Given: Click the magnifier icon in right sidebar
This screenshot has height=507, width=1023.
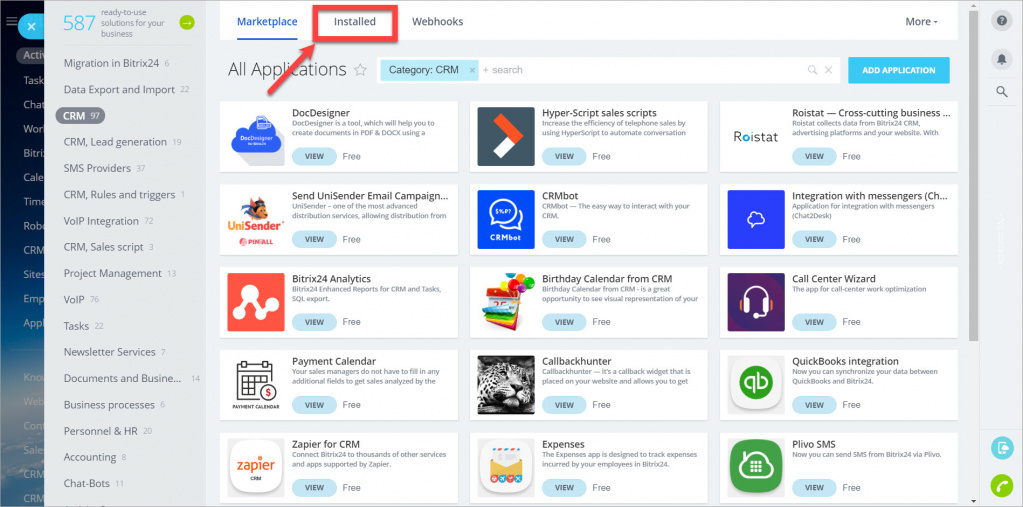Looking at the screenshot, I should (1001, 92).
